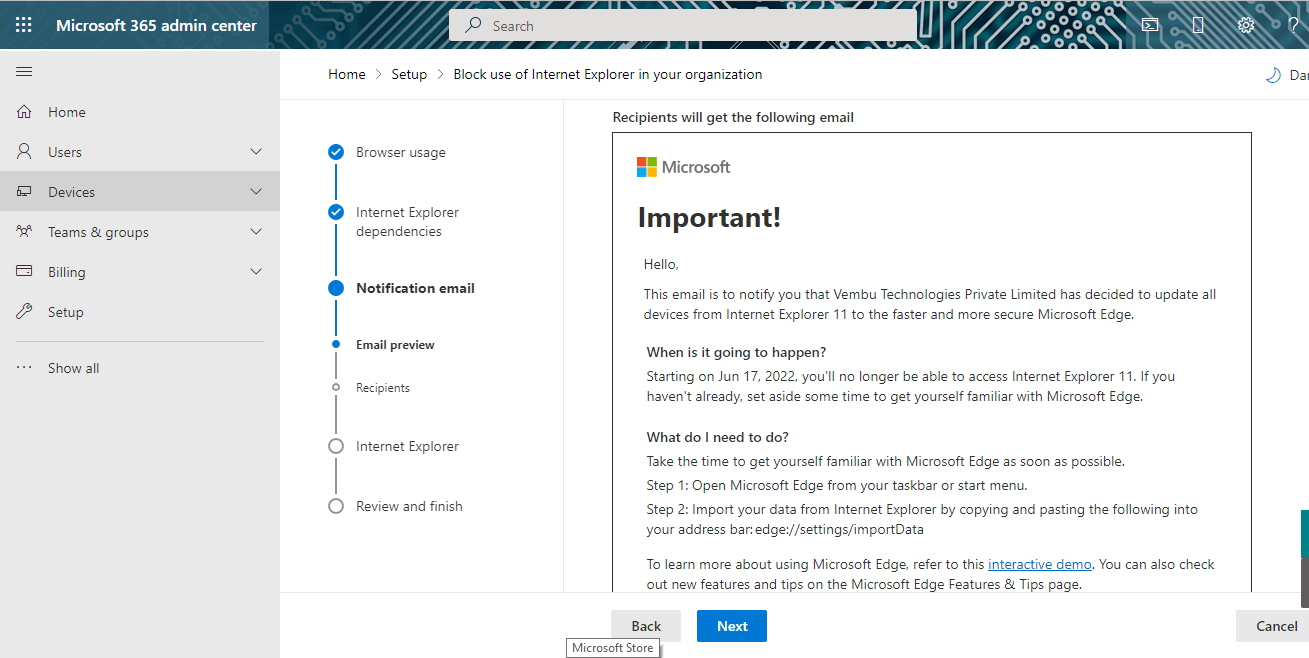
Task: Open the app launcher waffle icon
Action: point(24,25)
